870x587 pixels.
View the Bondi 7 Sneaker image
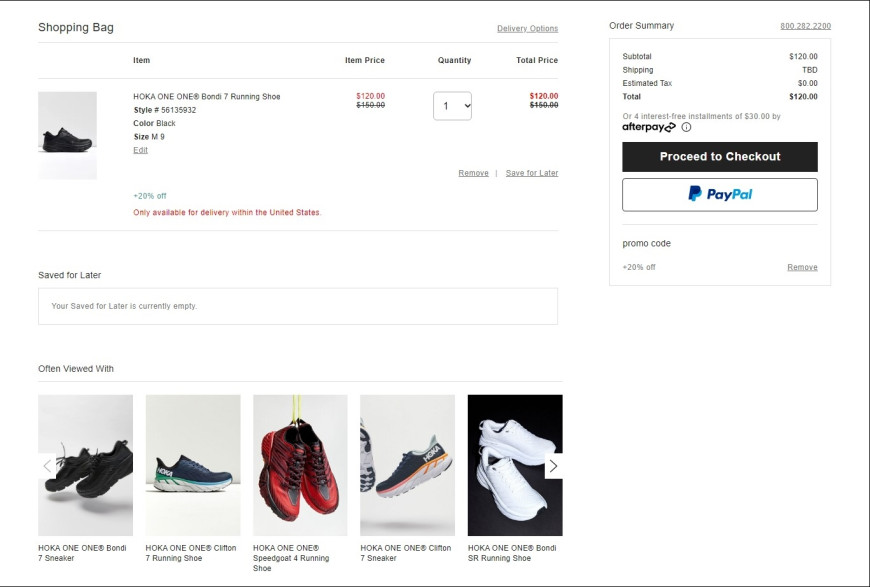pyautogui.click(x=85, y=465)
